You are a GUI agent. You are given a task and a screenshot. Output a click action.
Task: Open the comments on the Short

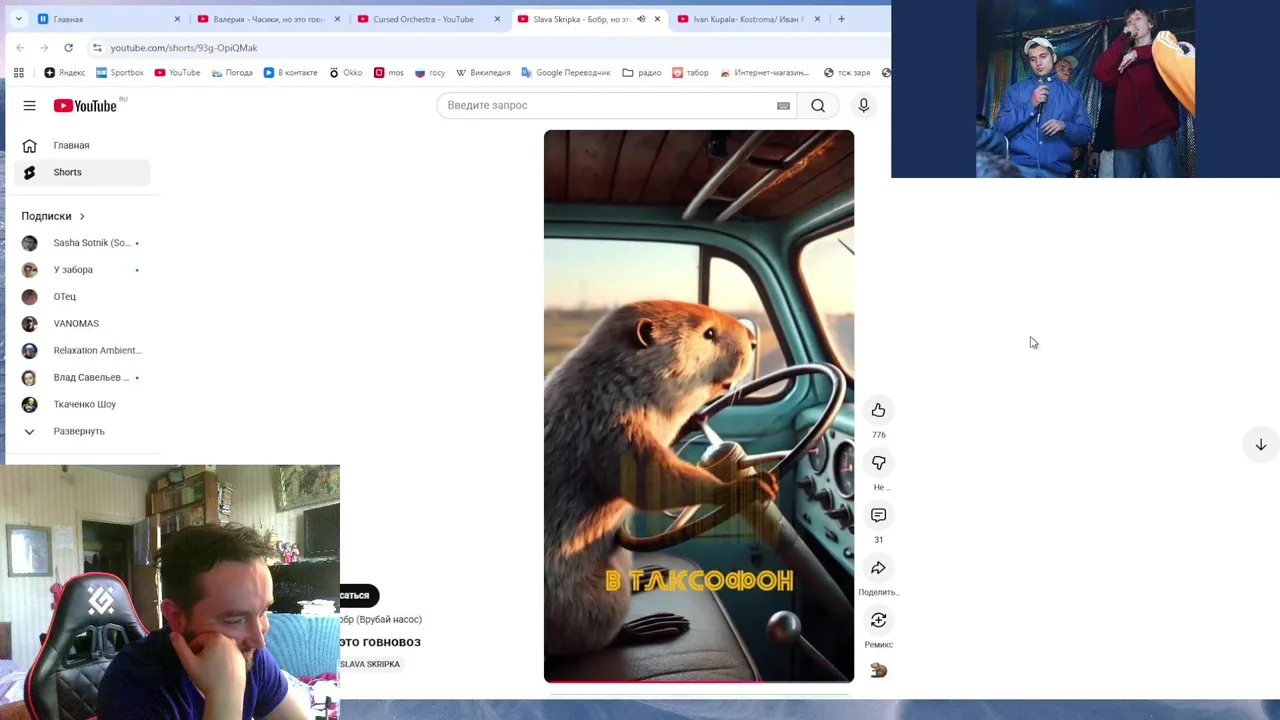(878, 515)
